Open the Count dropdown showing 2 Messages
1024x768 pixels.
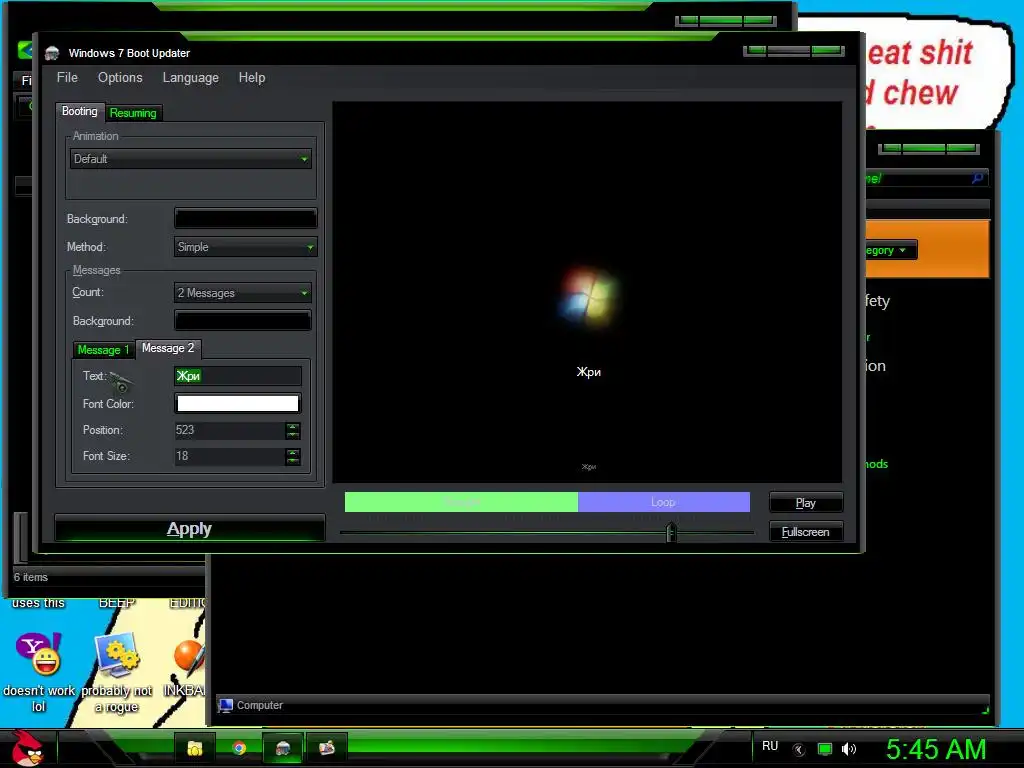click(242, 293)
